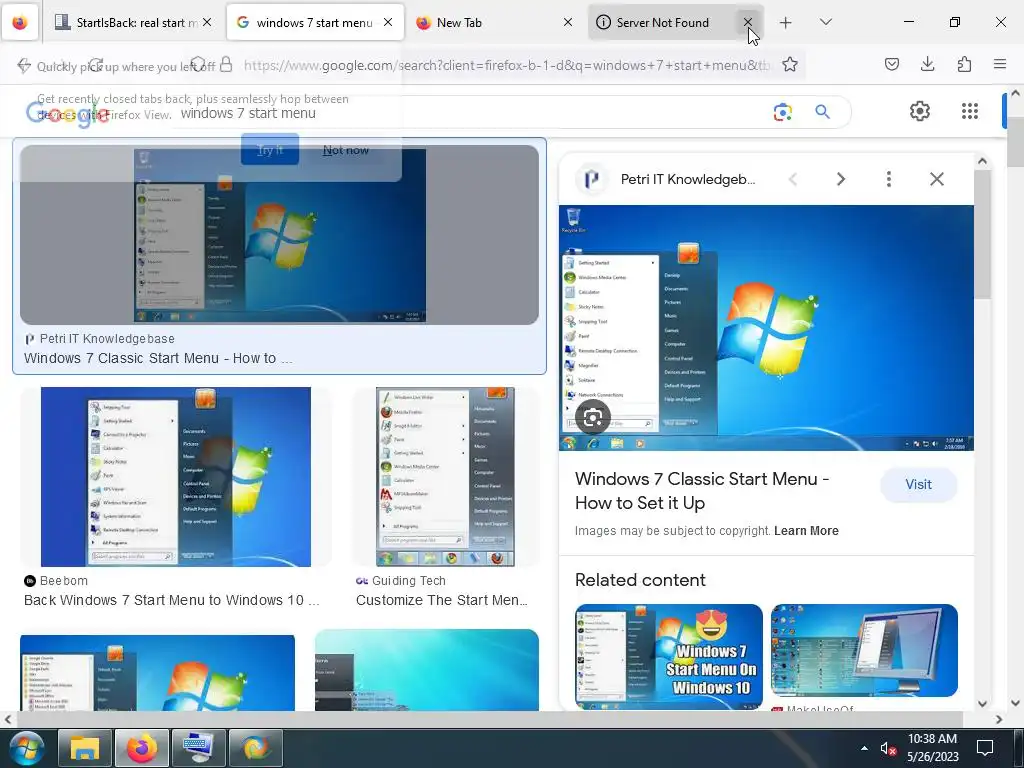This screenshot has width=1024, height=768.
Task: Open Google quick settings gear
Action: click(x=920, y=111)
